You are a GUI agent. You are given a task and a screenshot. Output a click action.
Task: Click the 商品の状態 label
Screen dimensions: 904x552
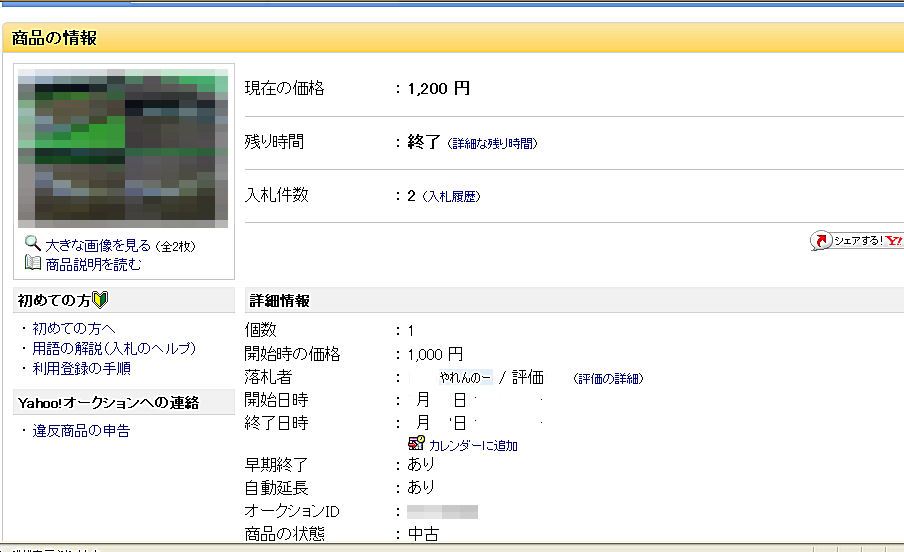(284, 534)
